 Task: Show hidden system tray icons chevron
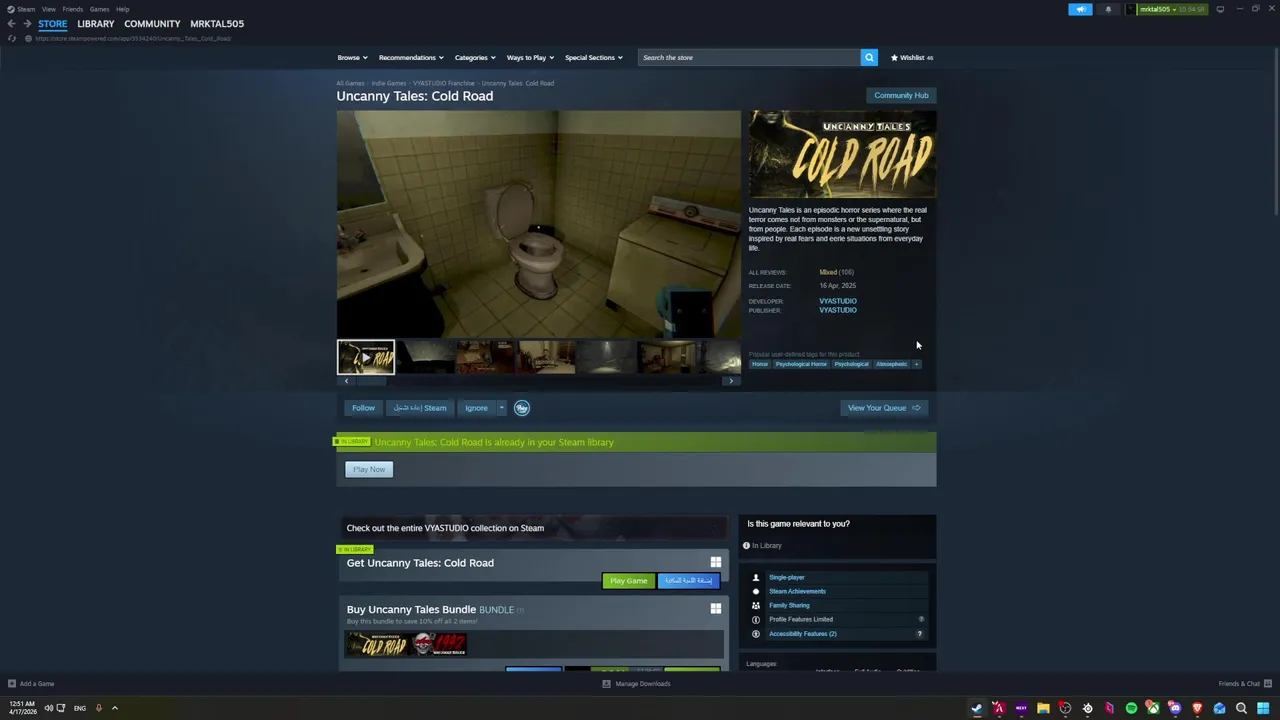click(x=114, y=708)
